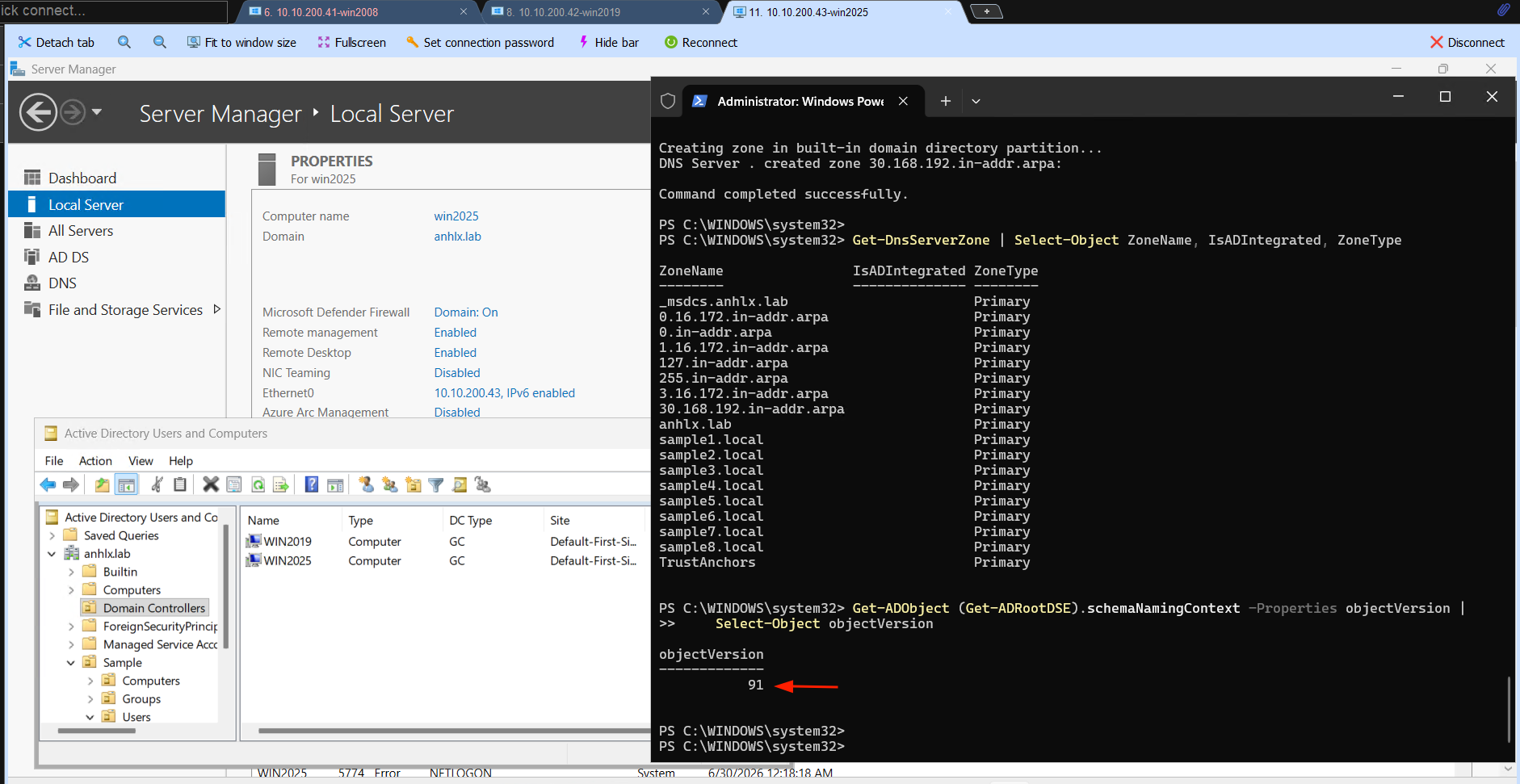Viewport: 1520px width, 784px height.
Task: Collapse the Sample OU node
Action: click(71, 663)
